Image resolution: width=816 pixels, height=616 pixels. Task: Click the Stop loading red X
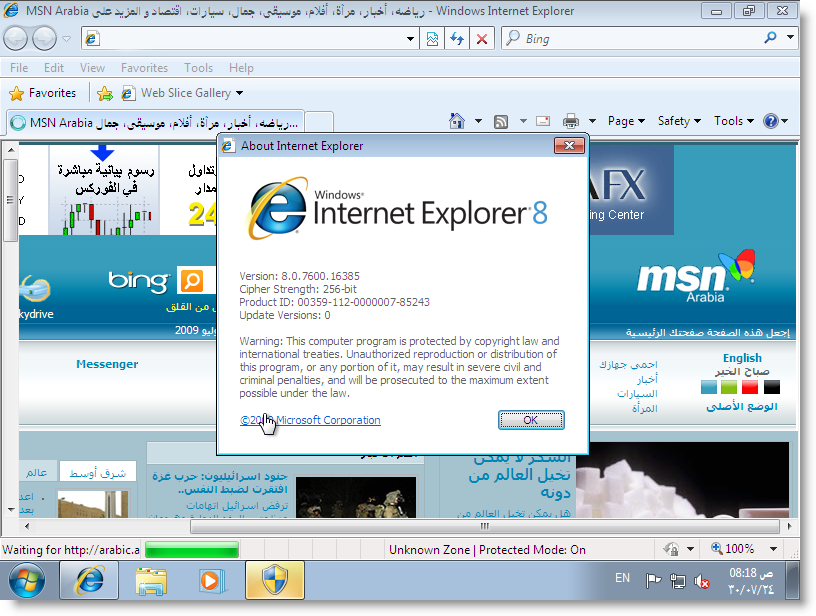(482, 39)
